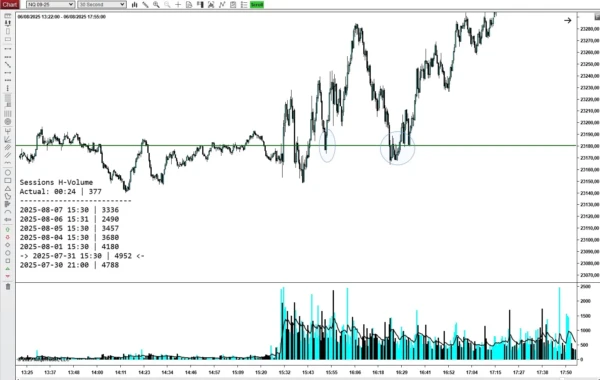Click the 2025-07-30 21:00 | 4788 row
Viewport: 600px width, 380px height.
69,265
